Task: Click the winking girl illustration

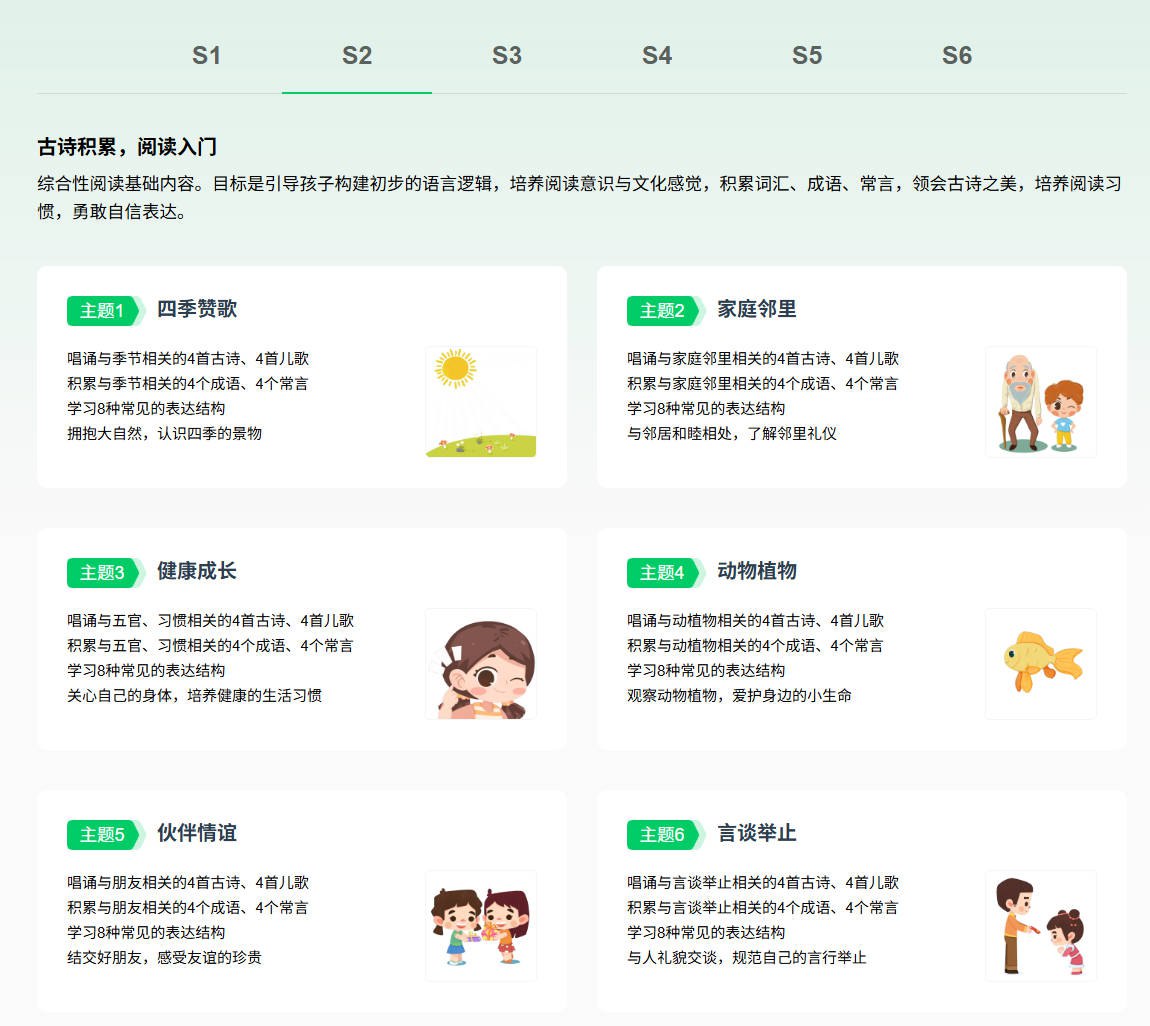Action: click(x=481, y=664)
